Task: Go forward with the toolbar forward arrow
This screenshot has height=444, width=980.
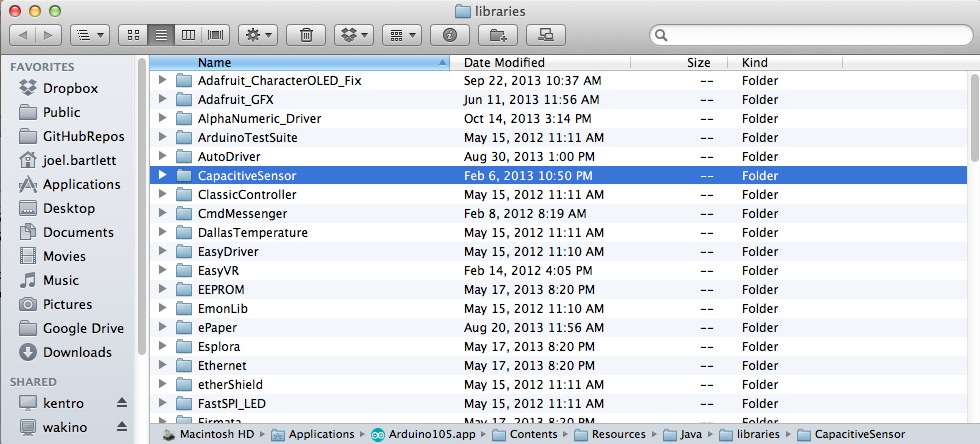Action: pyautogui.click(x=49, y=35)
